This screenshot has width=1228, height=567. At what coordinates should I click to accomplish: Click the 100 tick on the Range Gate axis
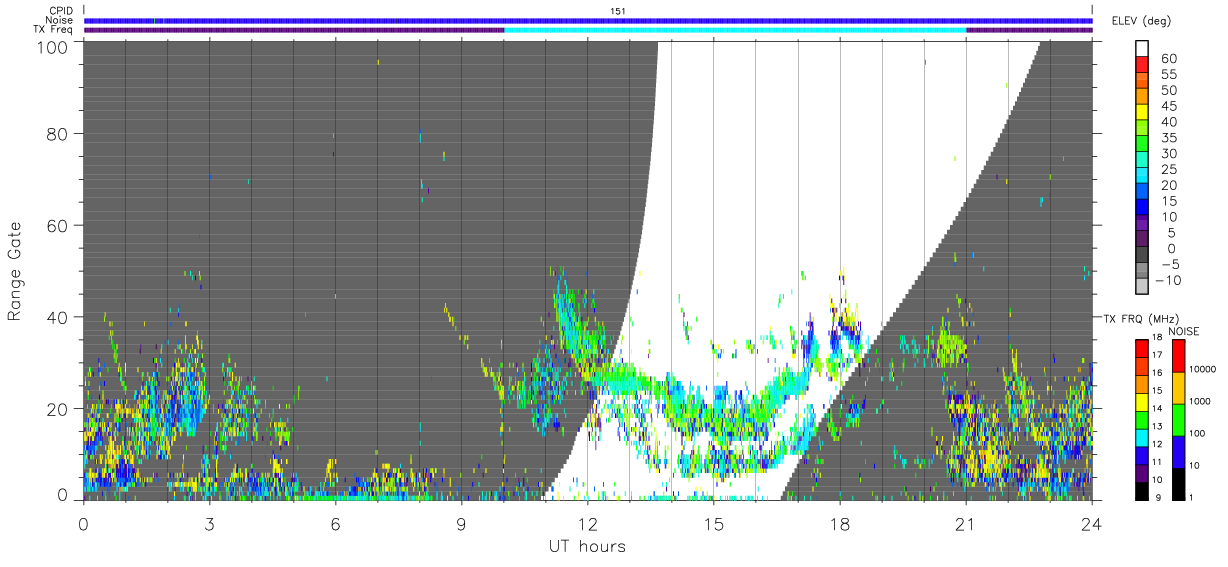52,47
